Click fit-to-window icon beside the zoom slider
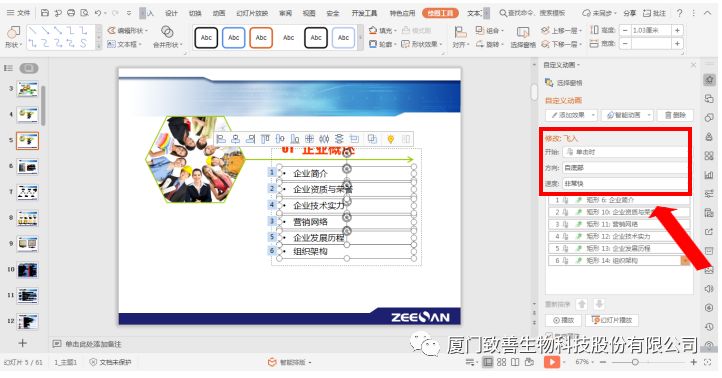Screen dimensions: 722x378 (x=708, y=362)
